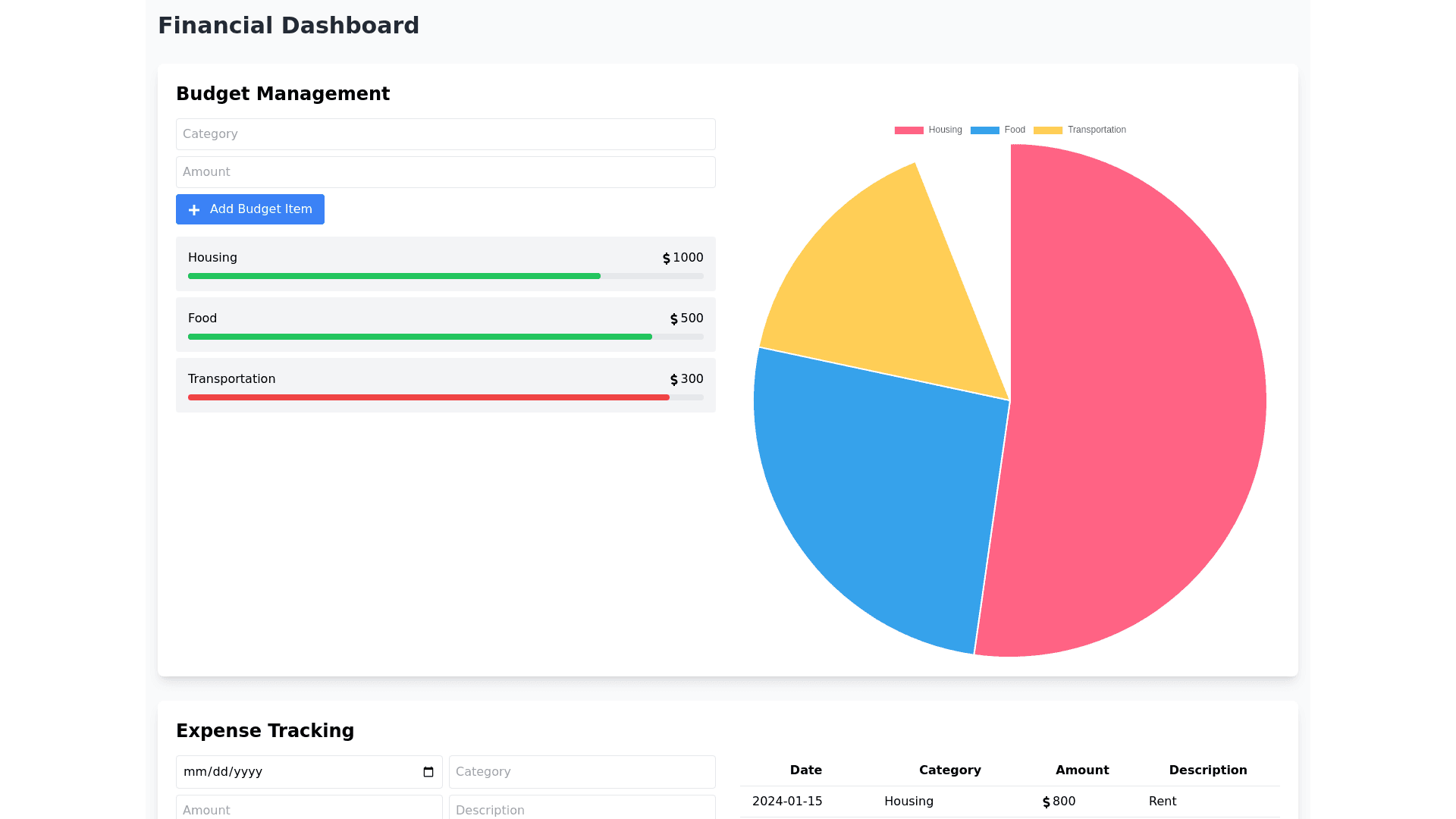The image size is (1456, 819).
Task: Toggle the Food legend entry in chart
Action: [998, 130]
